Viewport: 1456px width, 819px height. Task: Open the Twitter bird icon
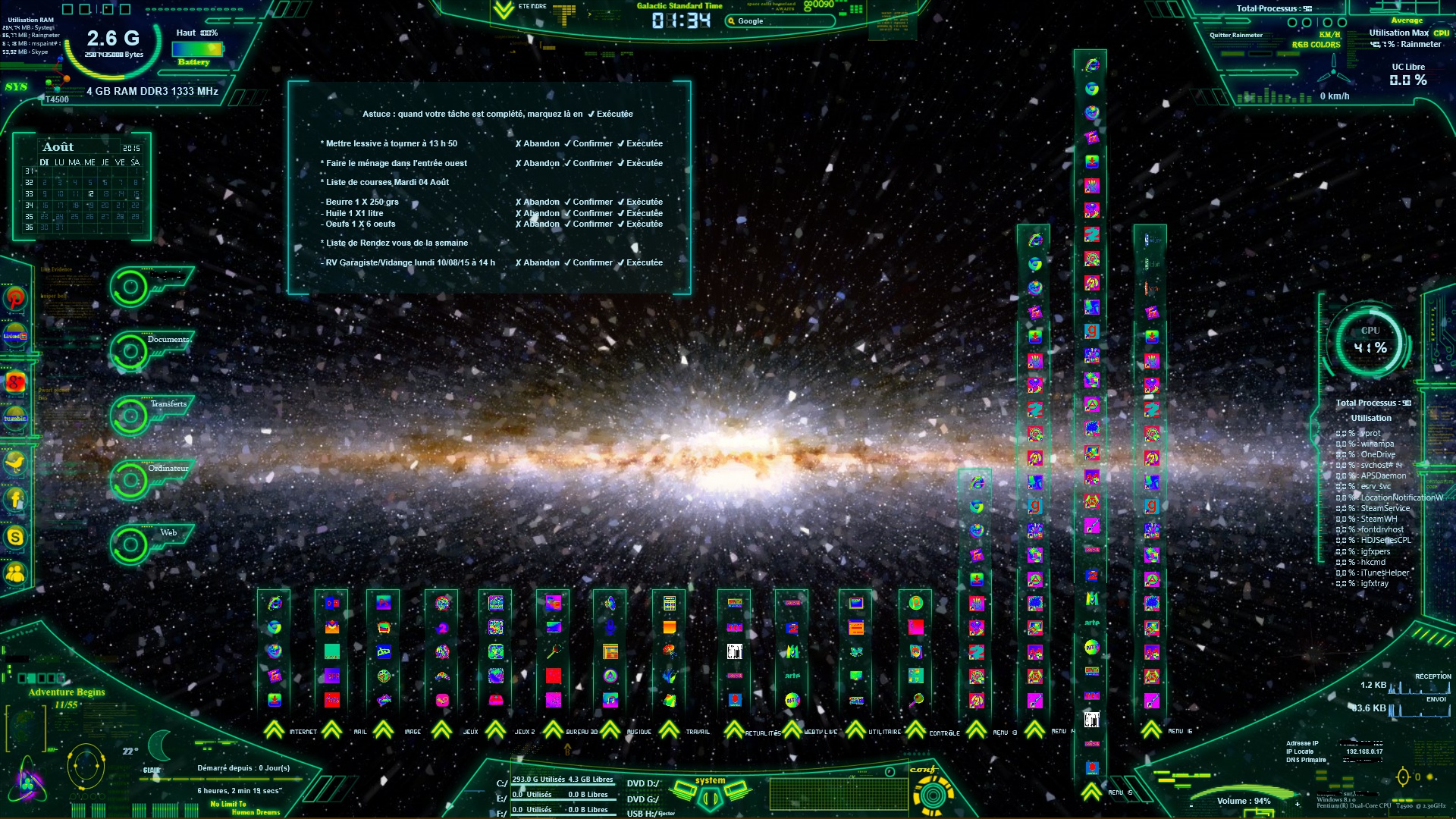click(x=15, y=462)
